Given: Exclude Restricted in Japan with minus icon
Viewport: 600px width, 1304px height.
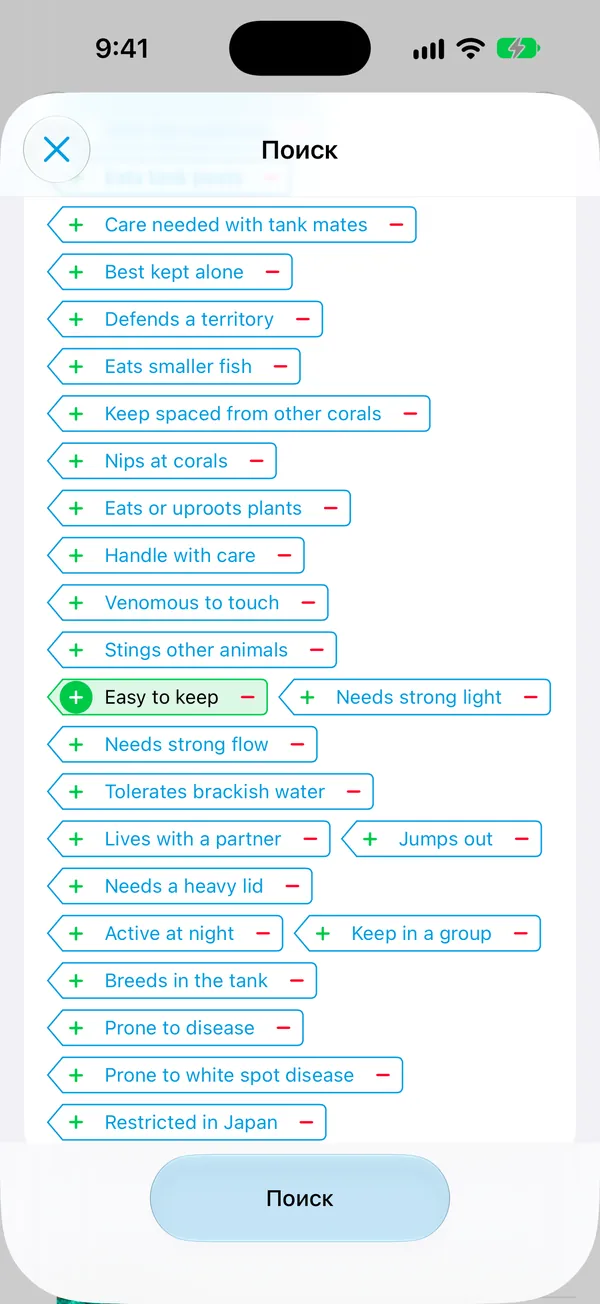Looking at the screenshot, I should pyautogui.click(x=306, y=1122).
